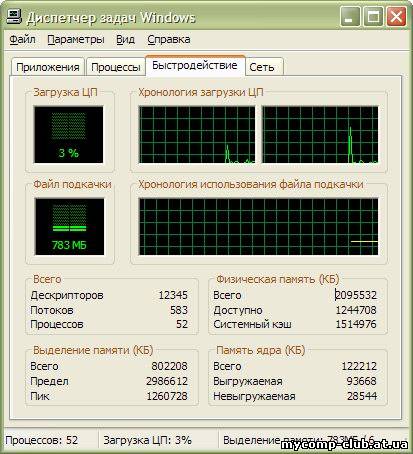Screen dimensions: 413x454
Task: Minimize the Task Manager window
Action: click(350, 17)
